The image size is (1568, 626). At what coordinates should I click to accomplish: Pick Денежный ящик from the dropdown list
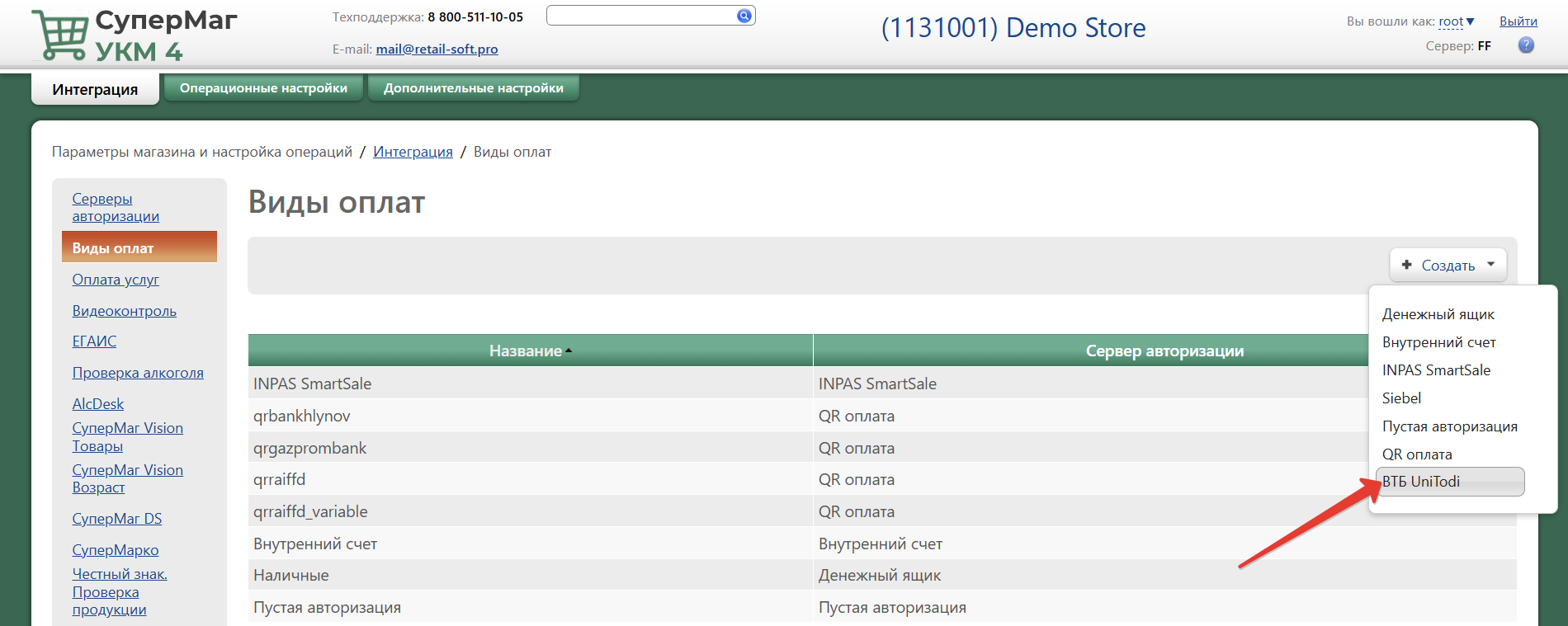click(1438, 314)
